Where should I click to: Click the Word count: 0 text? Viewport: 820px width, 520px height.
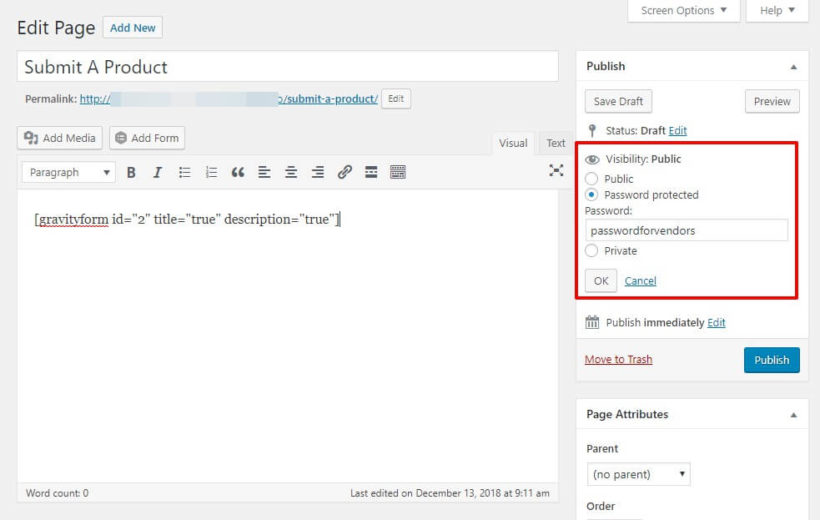[58, 493]
